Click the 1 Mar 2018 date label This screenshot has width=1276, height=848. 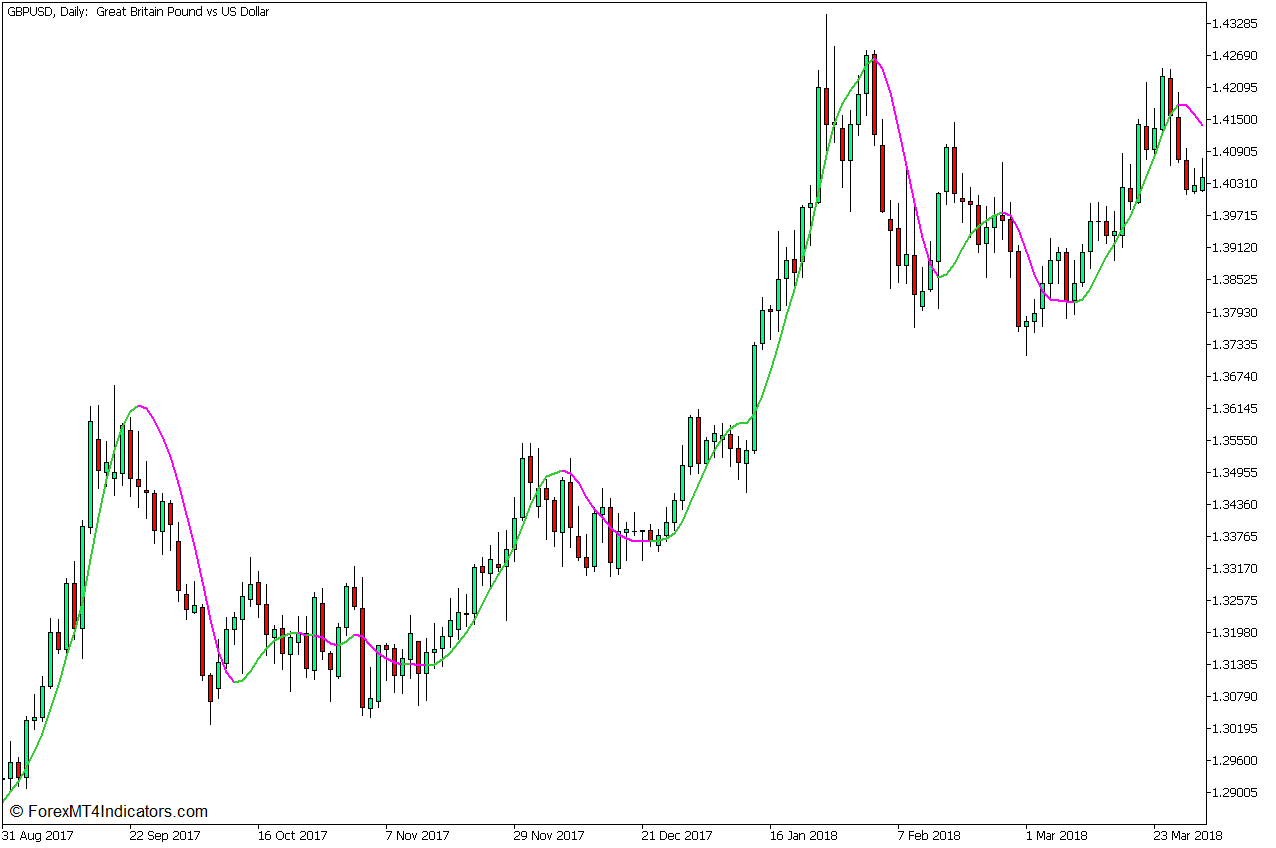1059,836
